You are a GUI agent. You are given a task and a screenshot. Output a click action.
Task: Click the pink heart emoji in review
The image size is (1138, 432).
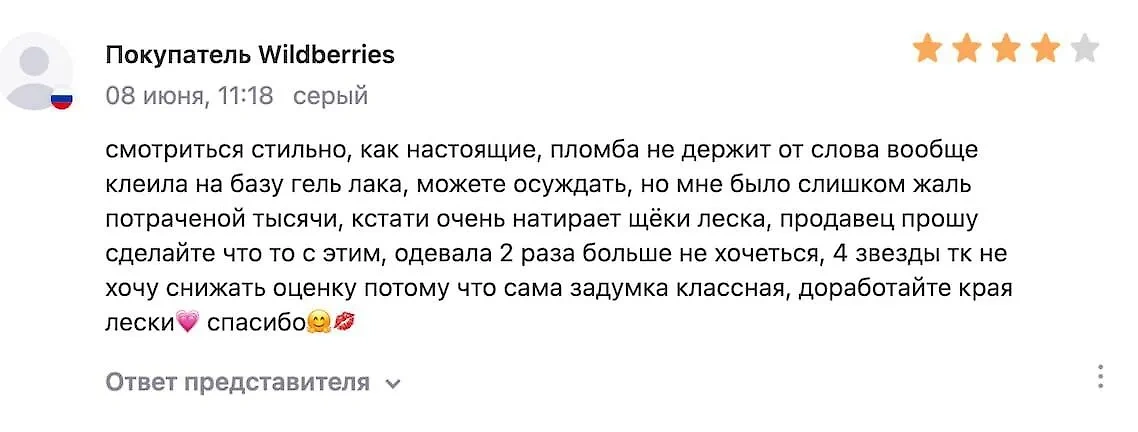tap(187, 324)
